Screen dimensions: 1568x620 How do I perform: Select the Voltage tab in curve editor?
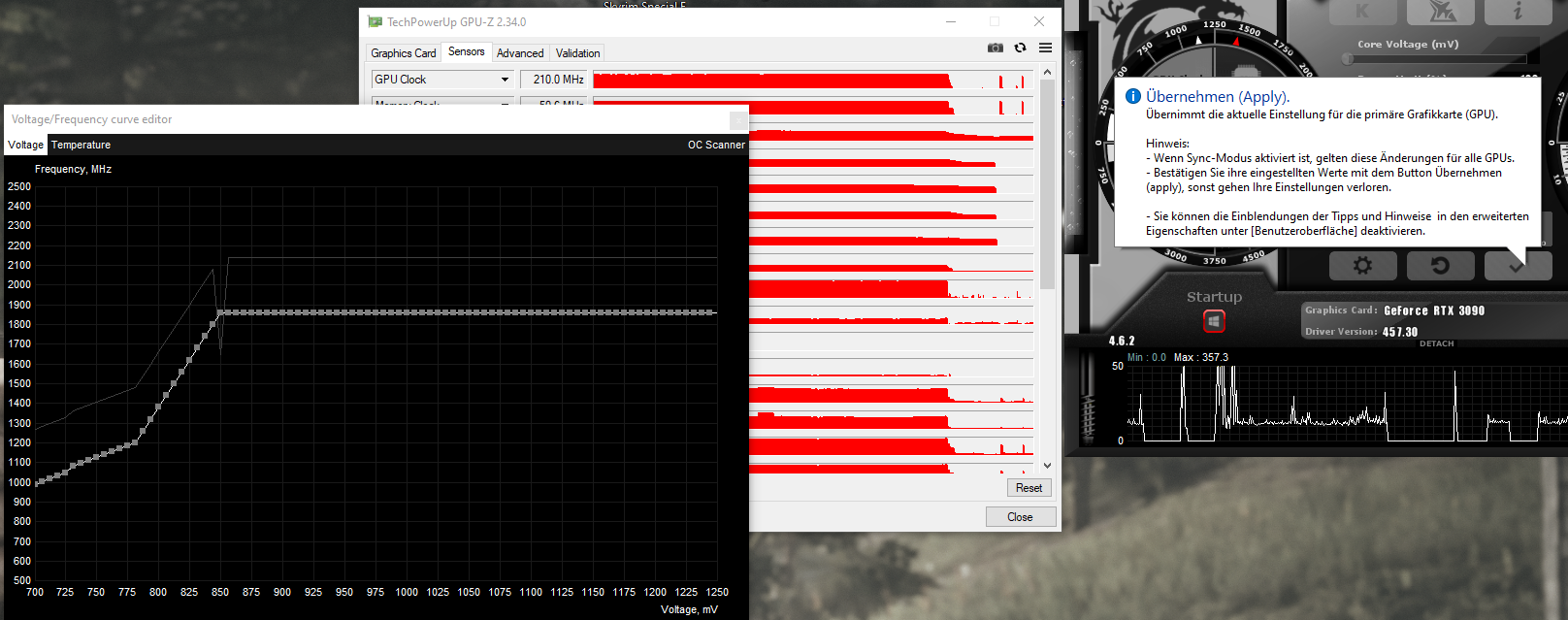26,145
